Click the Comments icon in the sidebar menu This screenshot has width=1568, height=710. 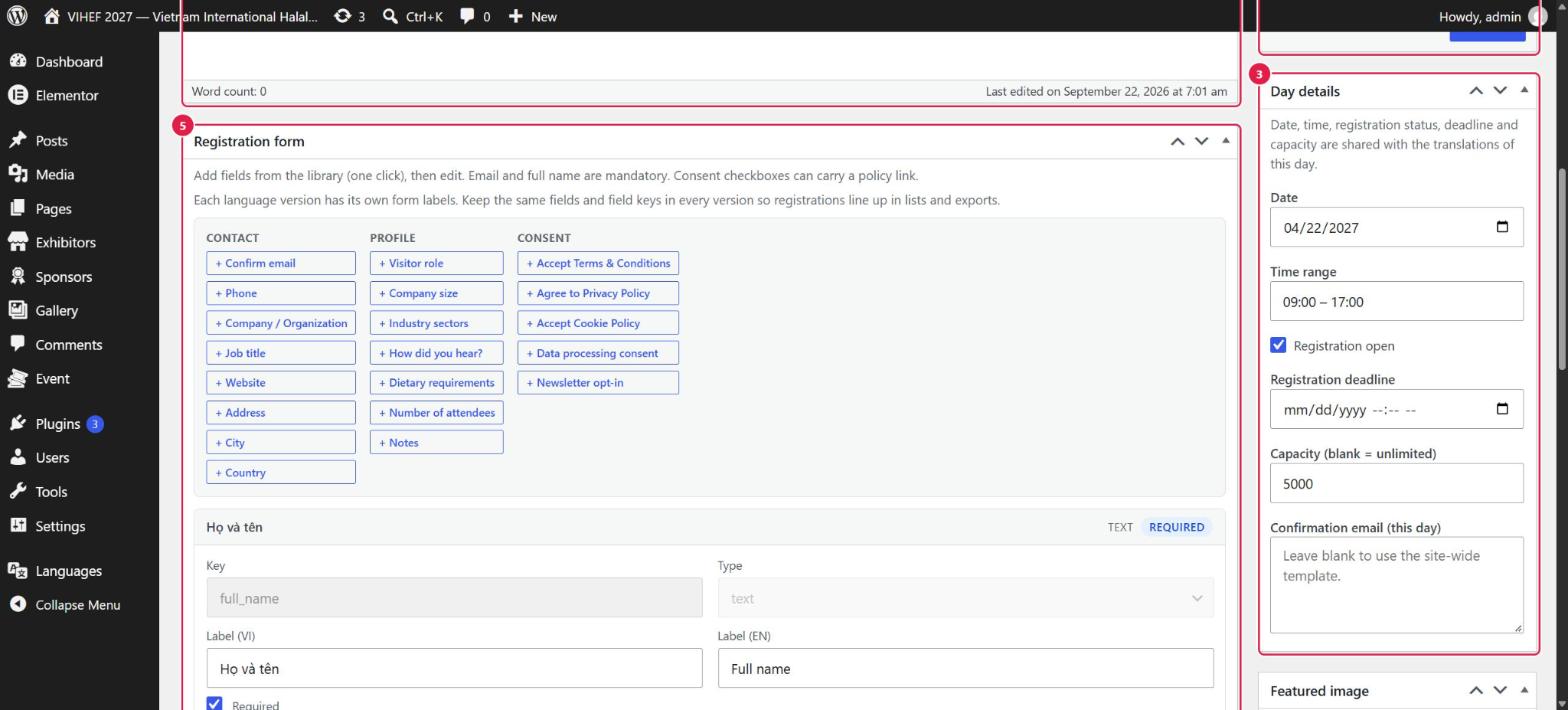pos(17,344)
